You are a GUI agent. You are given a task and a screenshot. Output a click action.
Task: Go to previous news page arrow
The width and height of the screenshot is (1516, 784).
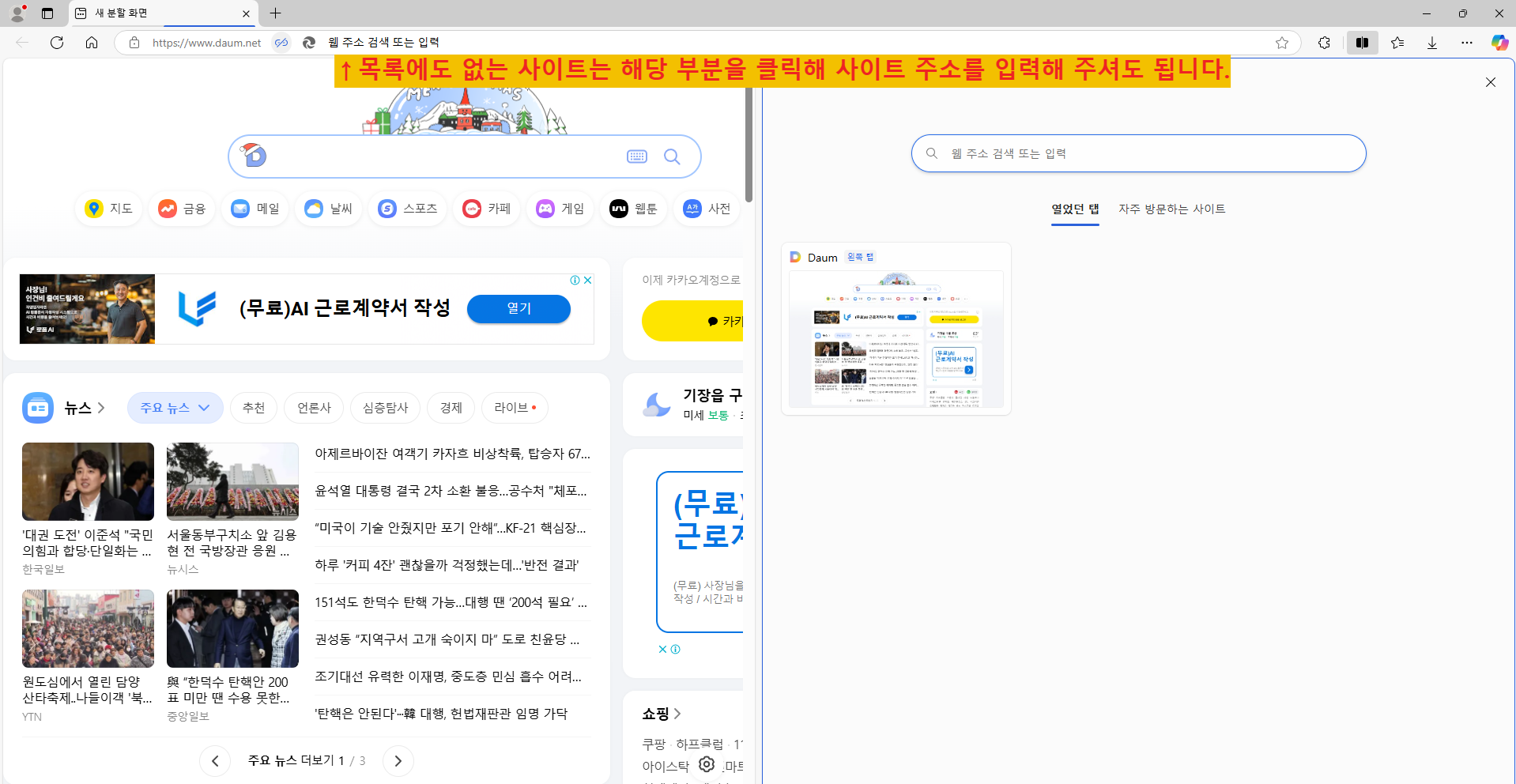[x=215, y=761]
